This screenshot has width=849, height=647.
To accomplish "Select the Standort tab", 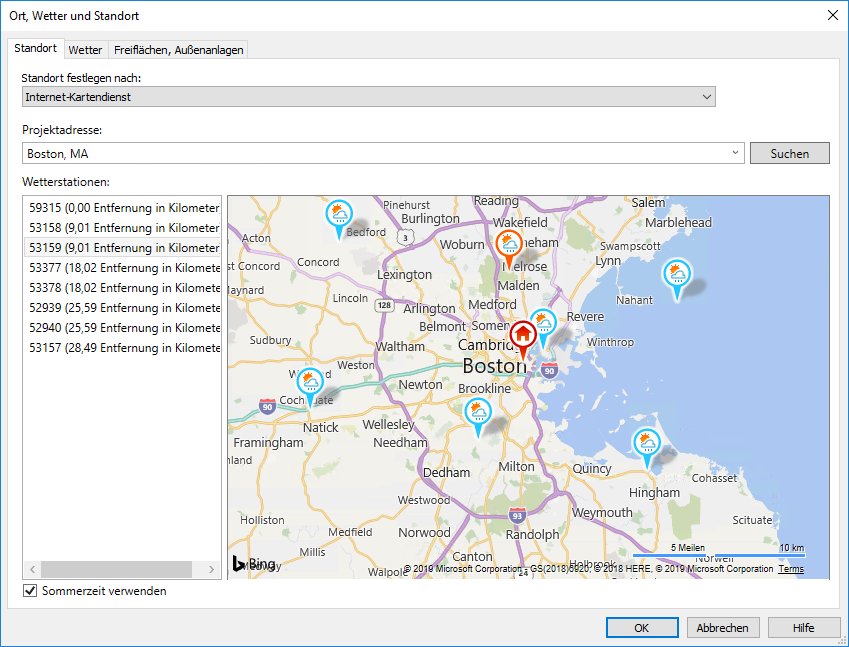I will coord(35,48).
